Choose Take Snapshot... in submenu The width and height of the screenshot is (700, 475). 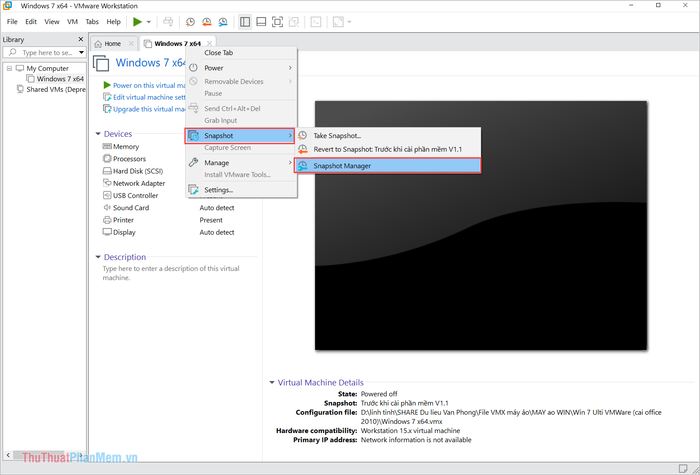pos(388,136)
